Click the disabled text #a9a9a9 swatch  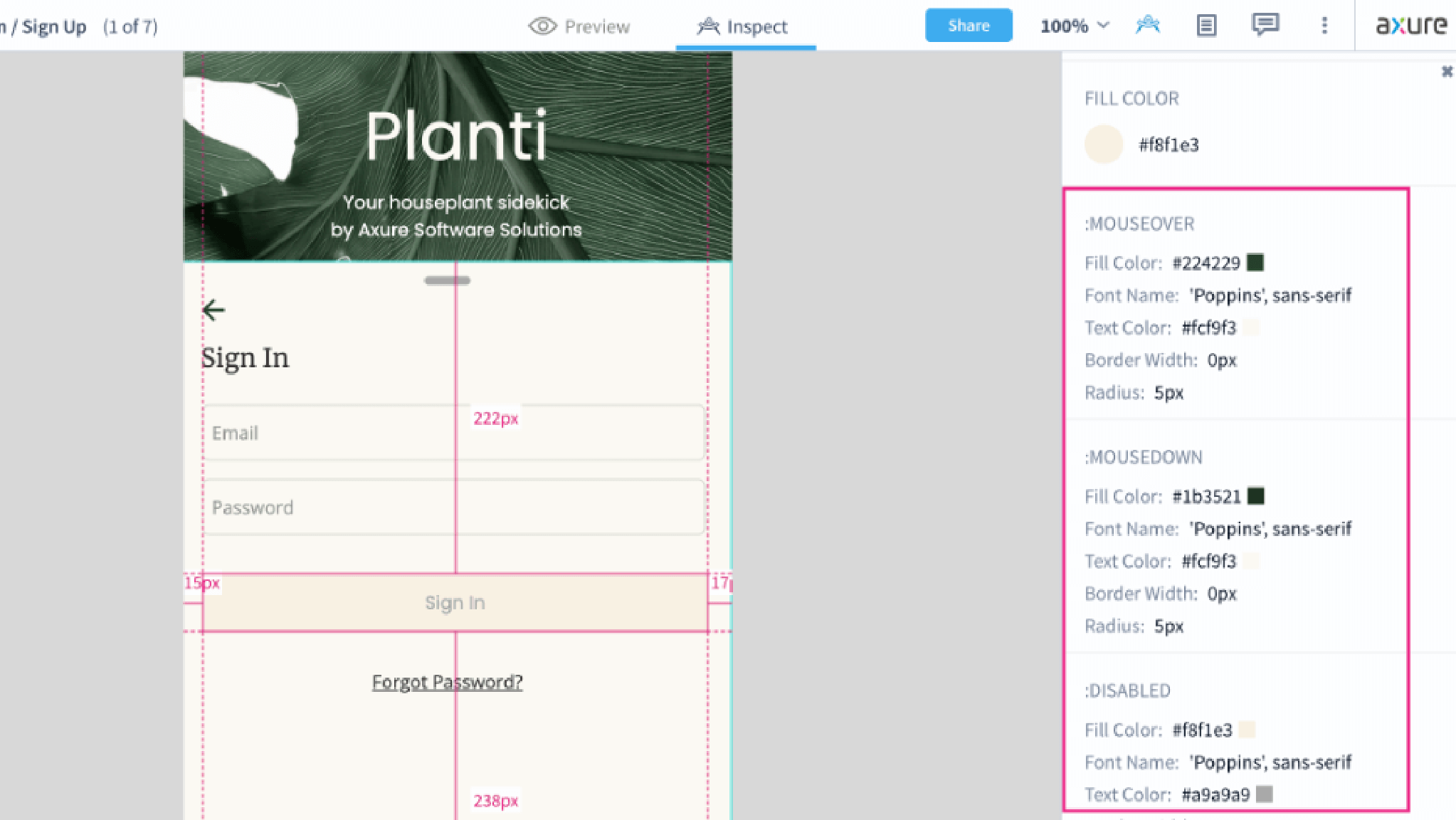[1265, 794]
